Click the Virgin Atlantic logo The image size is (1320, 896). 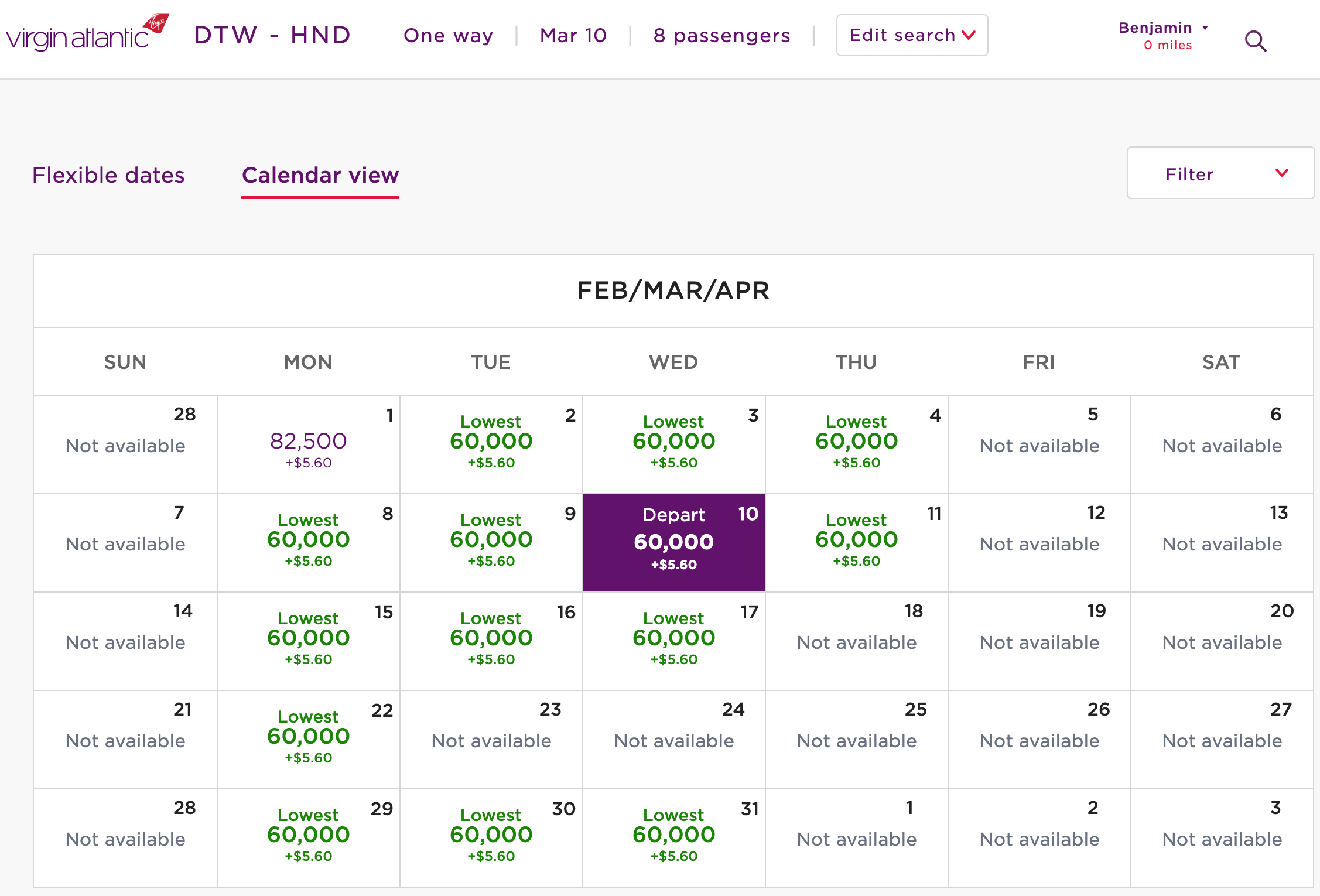87,34
